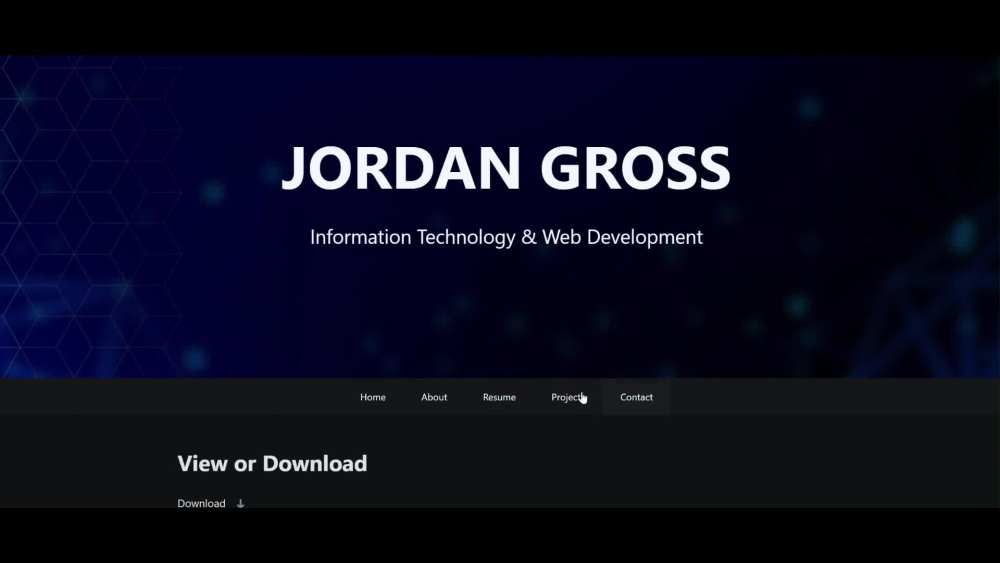This screenshot has height=563, width=1000.
Task: Click the View or Download heading
Action: (272, 464)
